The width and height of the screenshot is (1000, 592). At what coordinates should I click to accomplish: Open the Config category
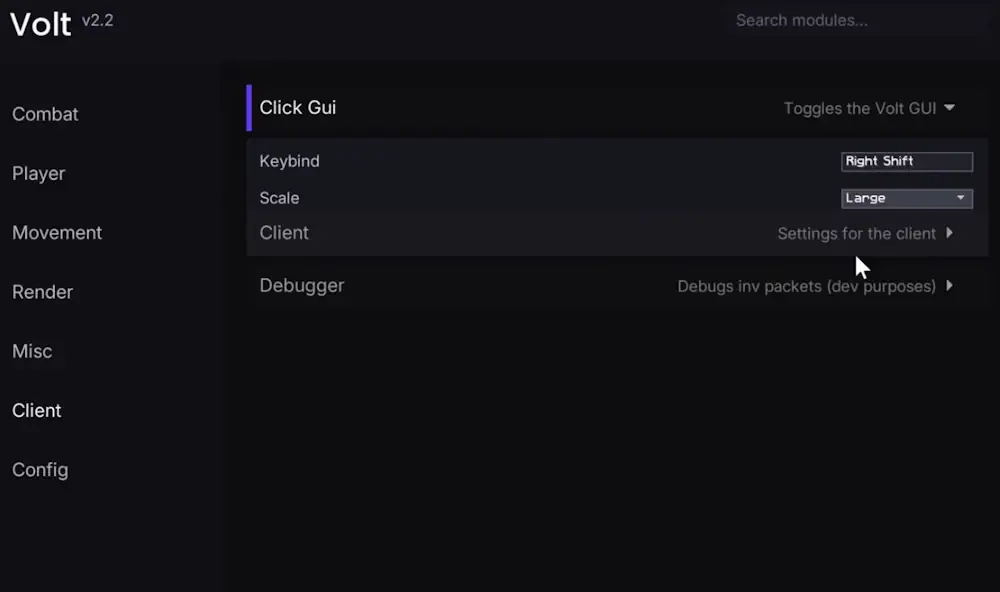(40, 469)
